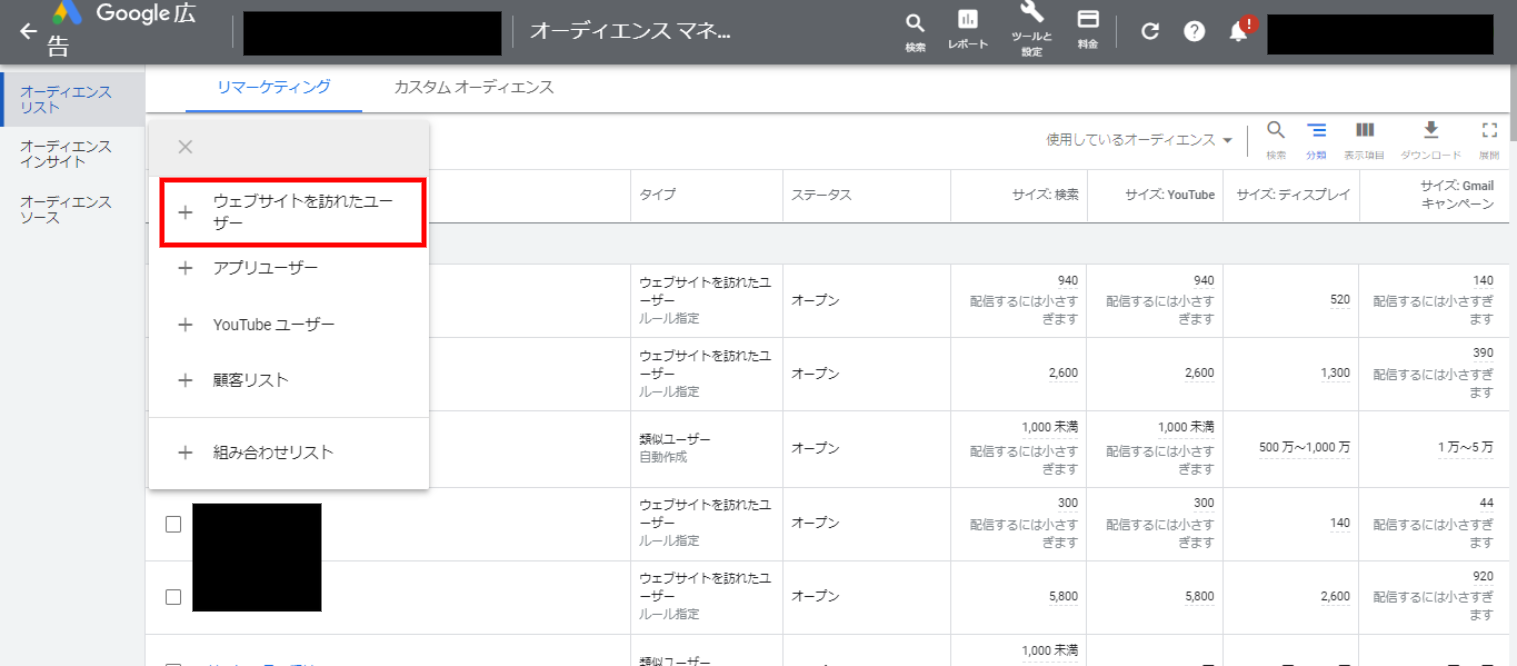Open the 使用しているオーディエンス filter dropdown
The image size is (1517, 666).
pos(1139,140)
